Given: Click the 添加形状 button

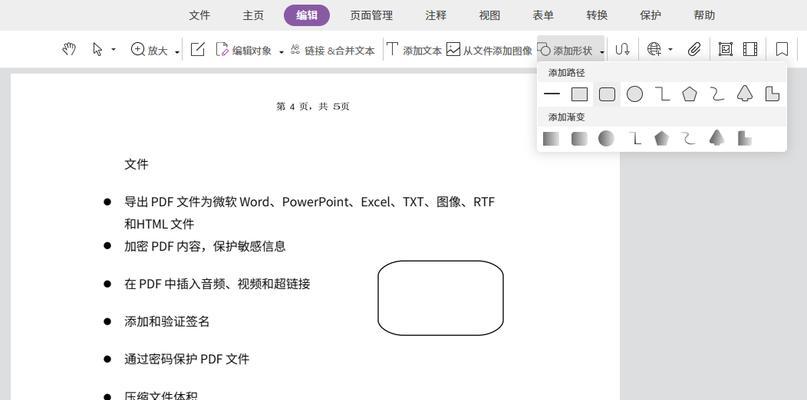Looking at the screenshot, I should click(x=565, y=50).
